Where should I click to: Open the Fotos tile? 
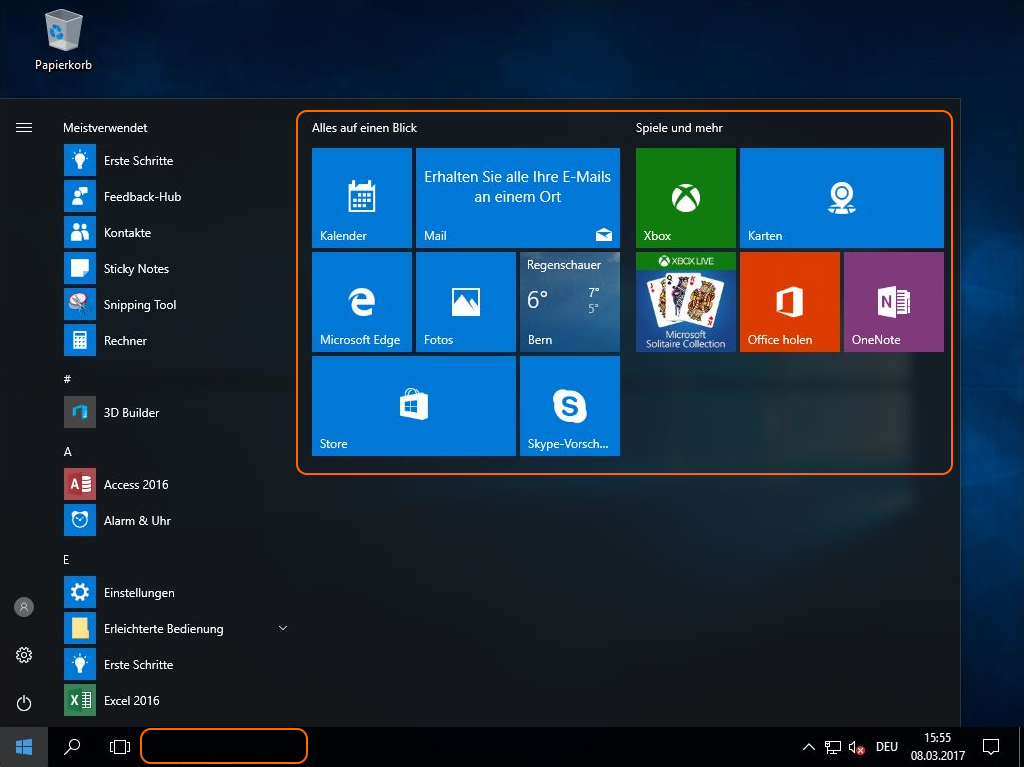point(465,302)
